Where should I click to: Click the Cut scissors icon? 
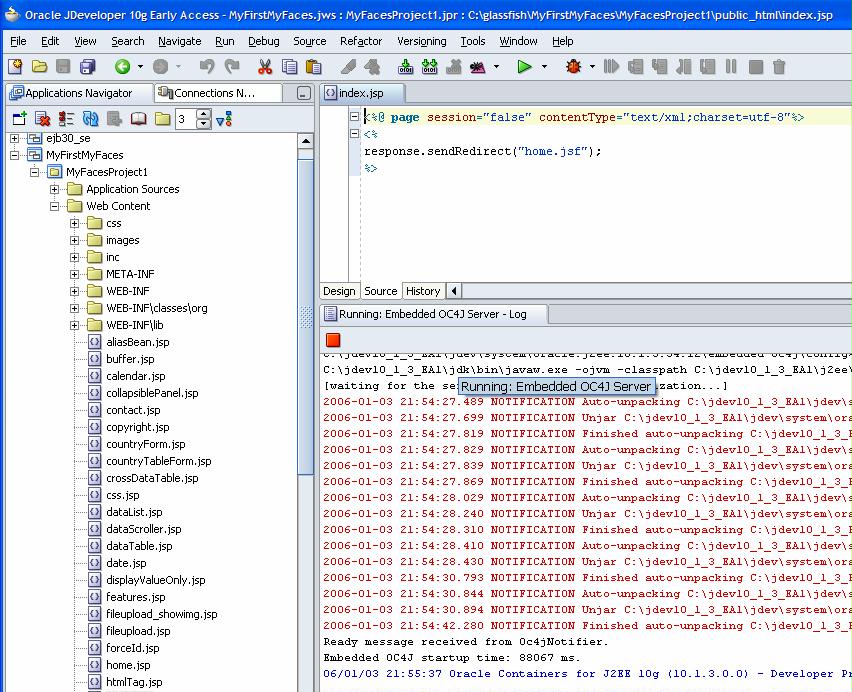265,67
